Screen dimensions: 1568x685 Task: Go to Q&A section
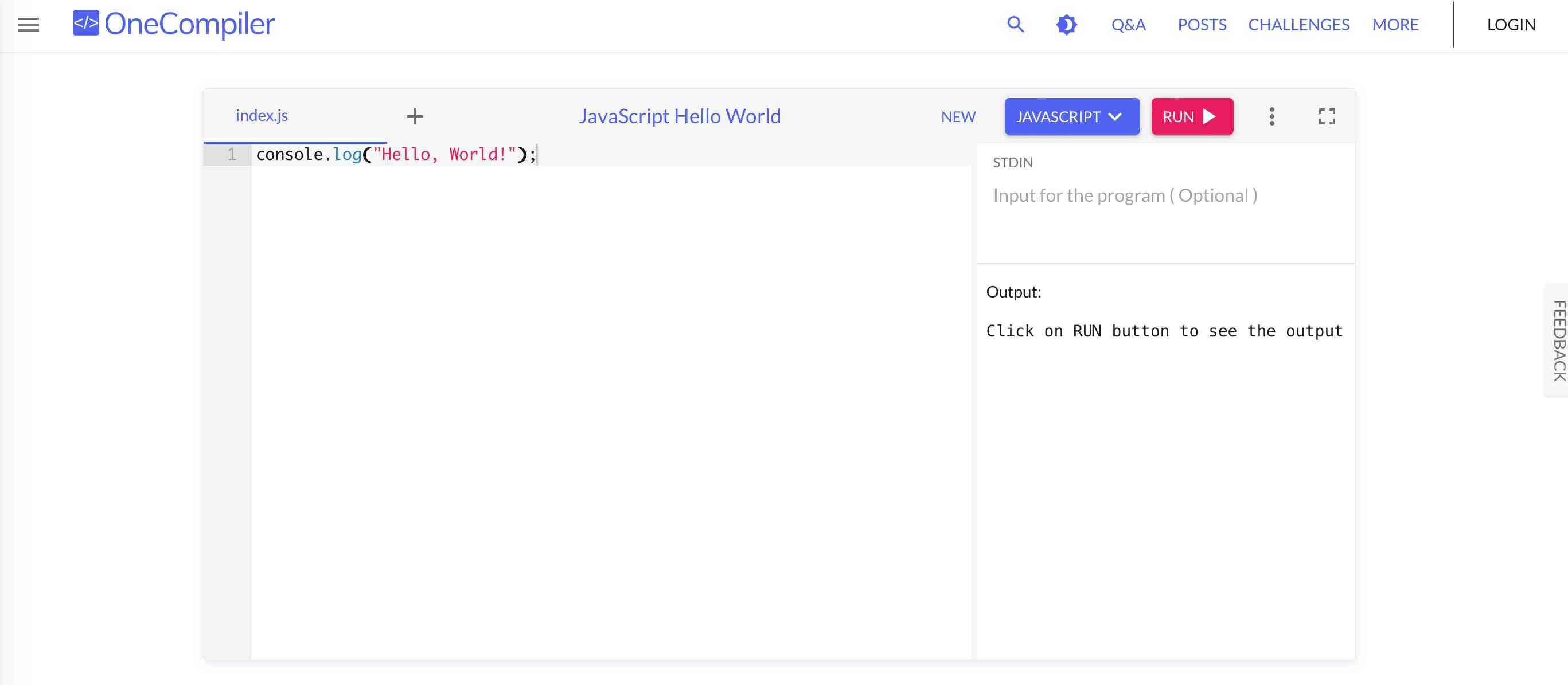coord(1128,24)
